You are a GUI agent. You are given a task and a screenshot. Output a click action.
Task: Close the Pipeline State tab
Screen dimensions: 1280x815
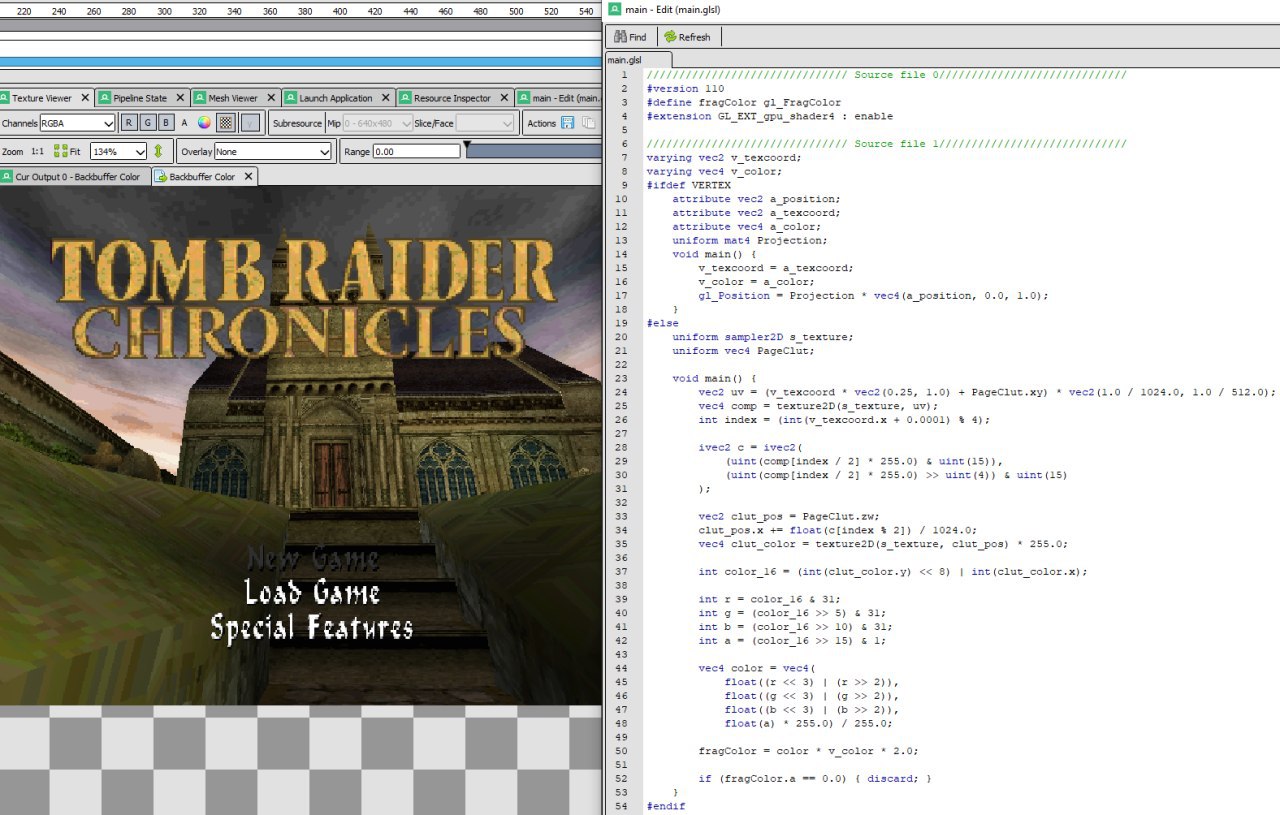click(180, 98)
